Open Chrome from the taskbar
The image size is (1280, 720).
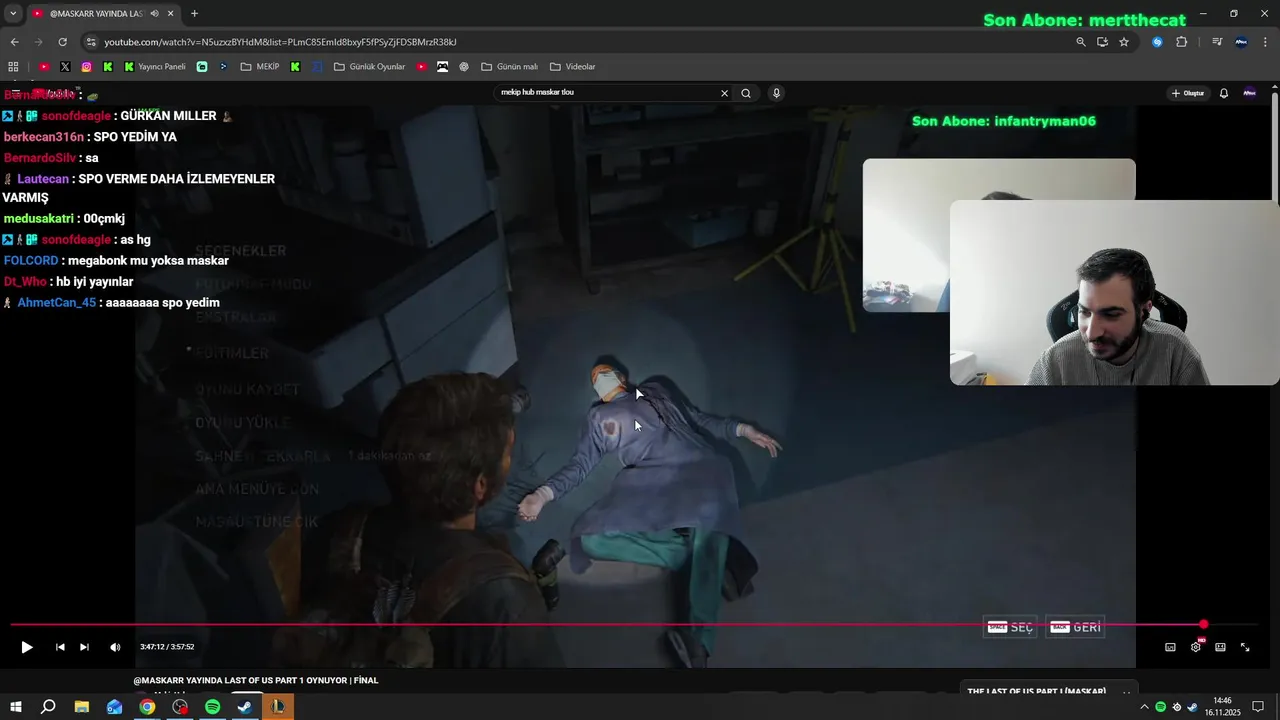147,707
